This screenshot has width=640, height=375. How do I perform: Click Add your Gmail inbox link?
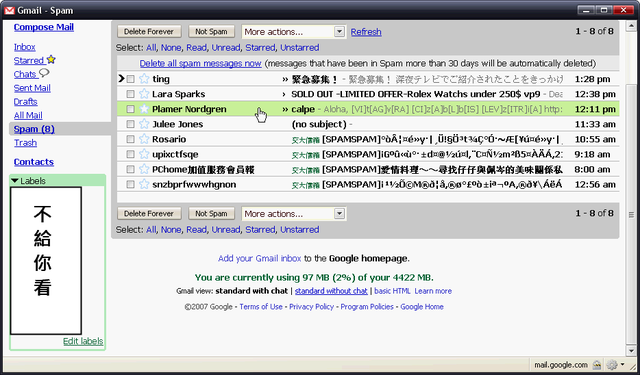260,258
